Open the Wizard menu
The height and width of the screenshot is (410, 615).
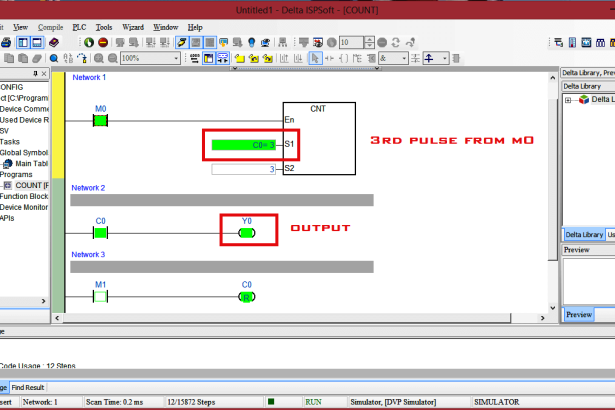pyautogui.click(x=133, y=27)
